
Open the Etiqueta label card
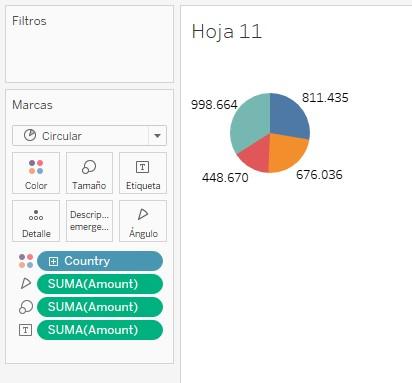click(x=143, y=173)
